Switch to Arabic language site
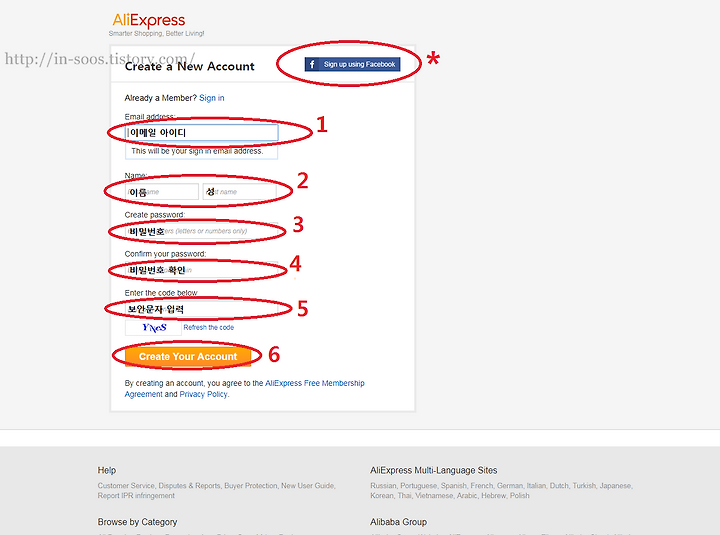The height and width of the screenshot is (535, 720). pyautogui.click(x=467, y=496)
